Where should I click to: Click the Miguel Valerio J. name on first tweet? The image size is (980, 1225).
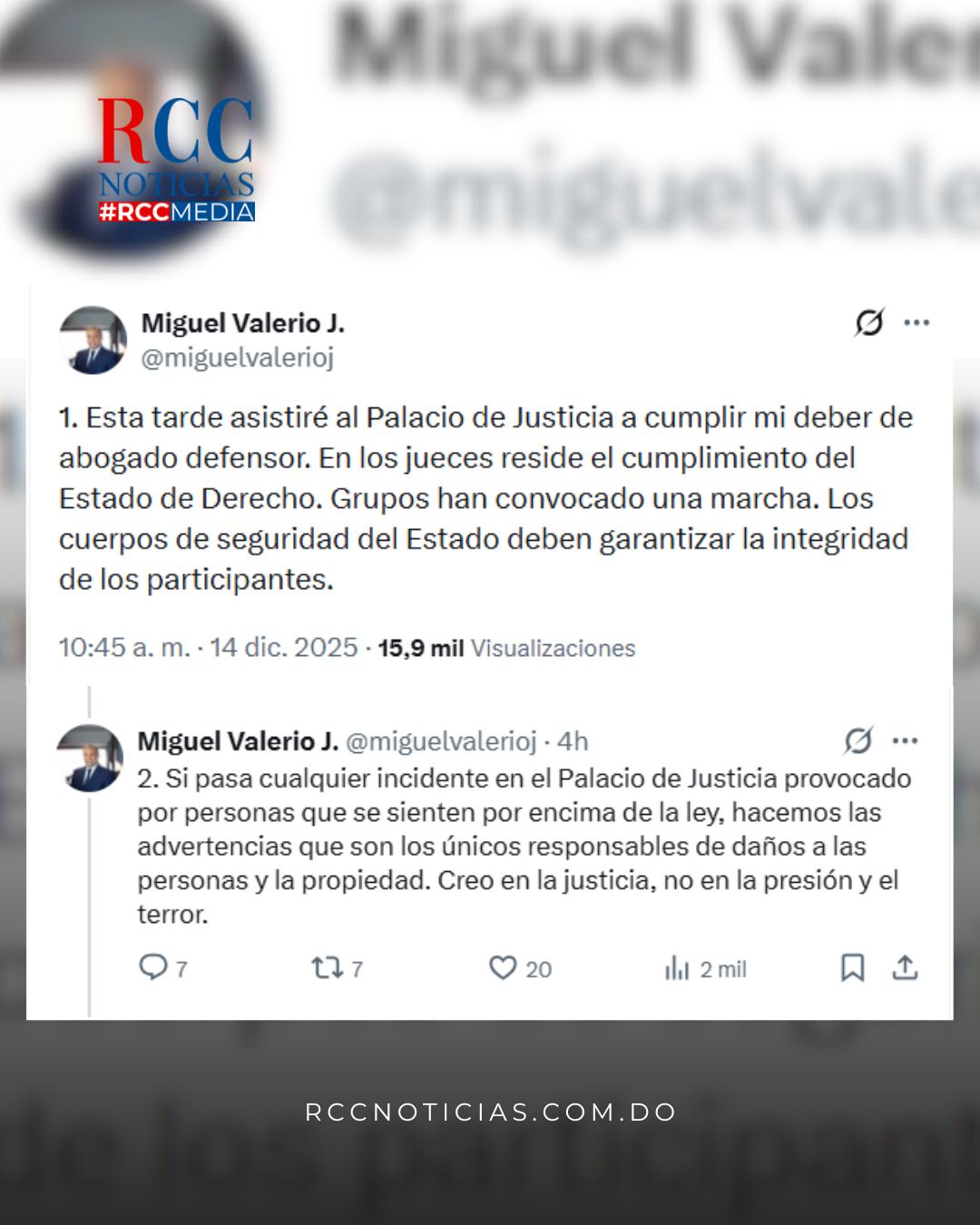click(x=243, y=323)
